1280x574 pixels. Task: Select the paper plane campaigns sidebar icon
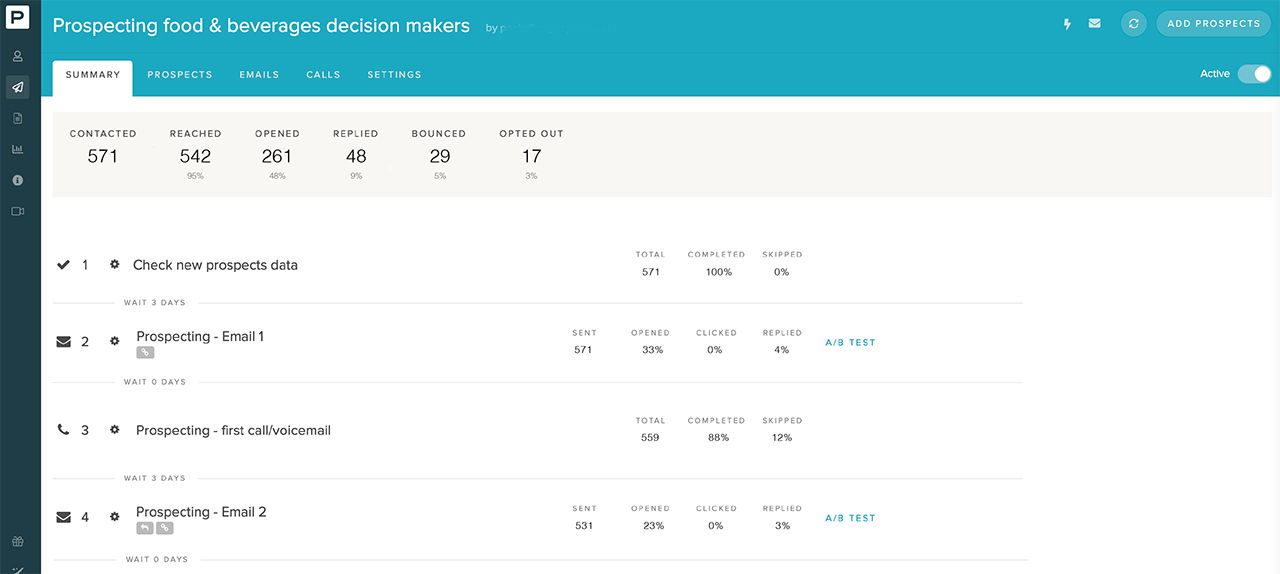(18, 87)
